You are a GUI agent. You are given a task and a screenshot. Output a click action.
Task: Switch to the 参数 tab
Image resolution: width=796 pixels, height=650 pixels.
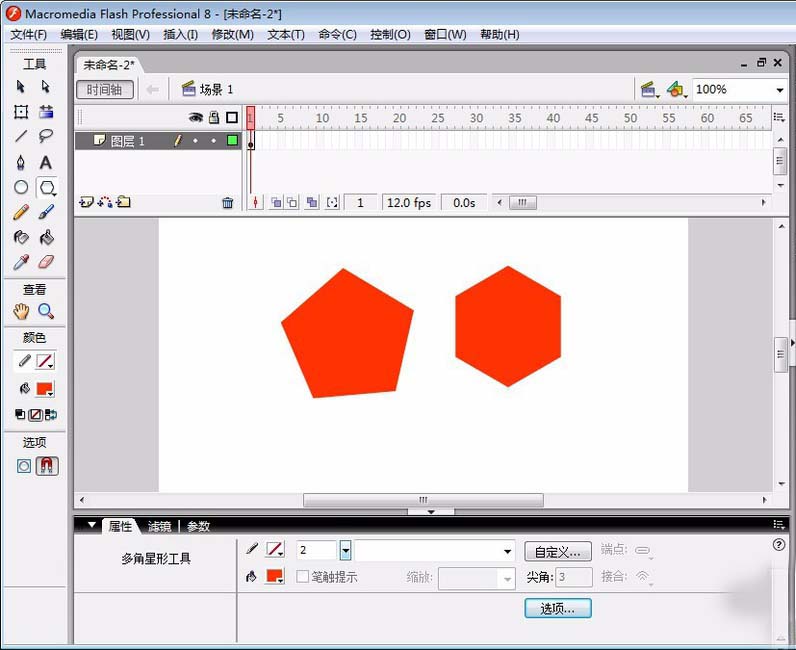pyautogui.click(x=198, y=527)
